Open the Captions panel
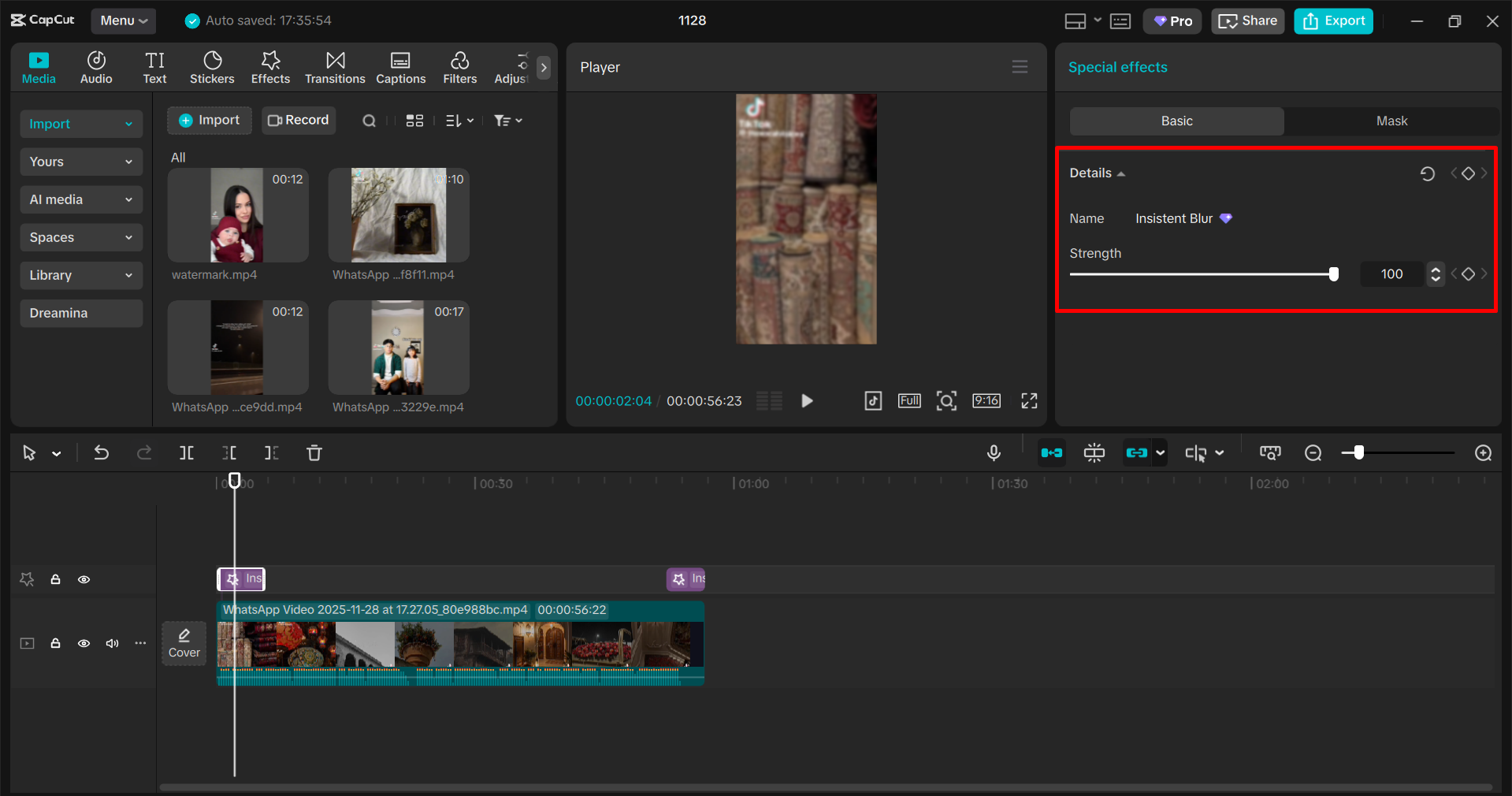The width and height of the screenshot is (1512, 796). [400, 67]
